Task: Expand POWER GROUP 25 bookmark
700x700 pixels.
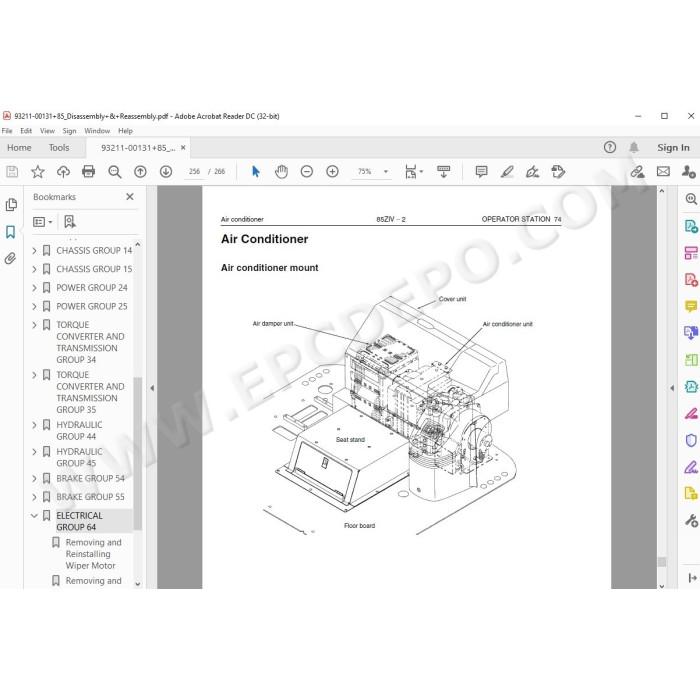Action: coord(34,306)
